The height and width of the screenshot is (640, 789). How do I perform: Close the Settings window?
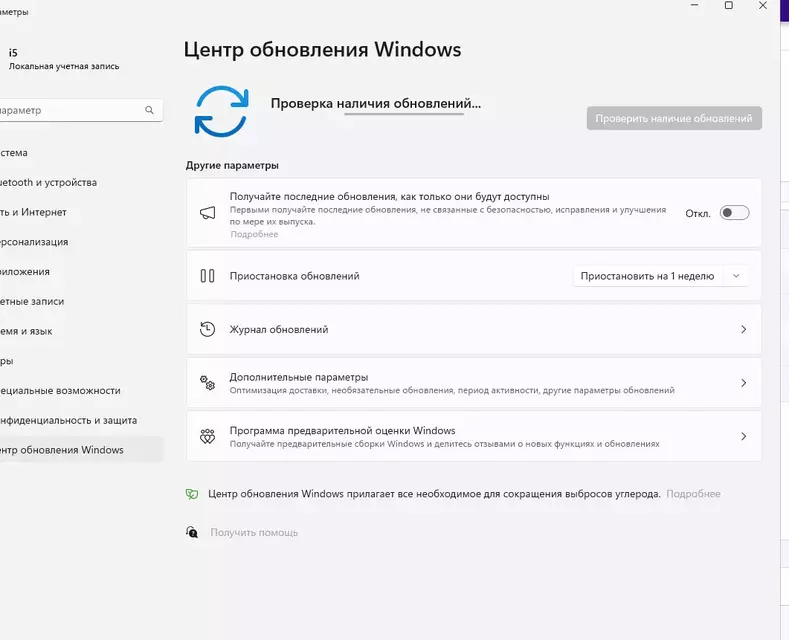point(762,6)
